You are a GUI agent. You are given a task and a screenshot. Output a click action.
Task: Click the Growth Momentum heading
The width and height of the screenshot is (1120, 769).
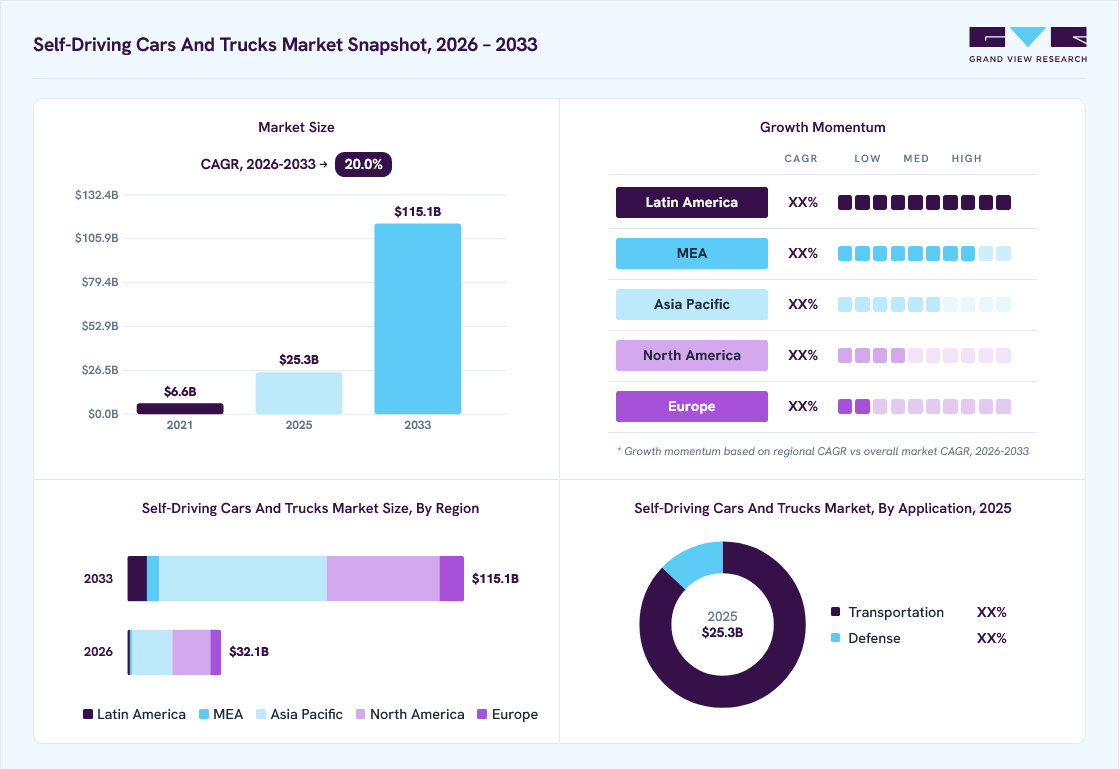point(822,127)
